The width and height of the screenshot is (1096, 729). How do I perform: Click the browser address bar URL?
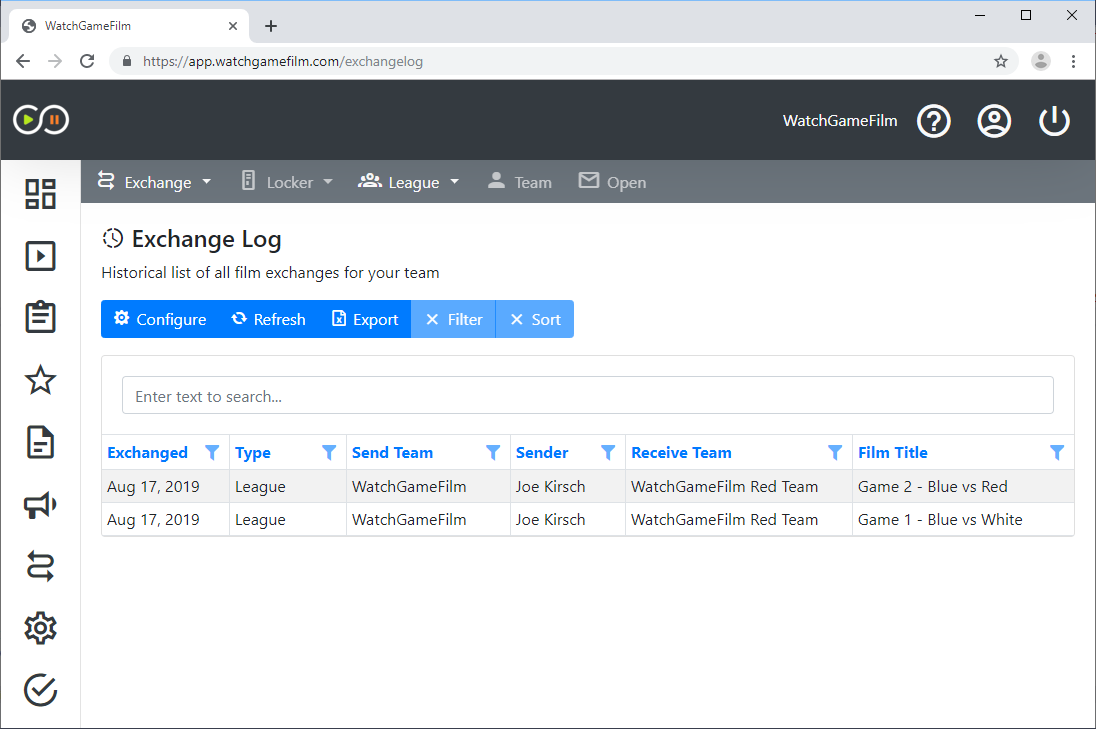point(283,62)
